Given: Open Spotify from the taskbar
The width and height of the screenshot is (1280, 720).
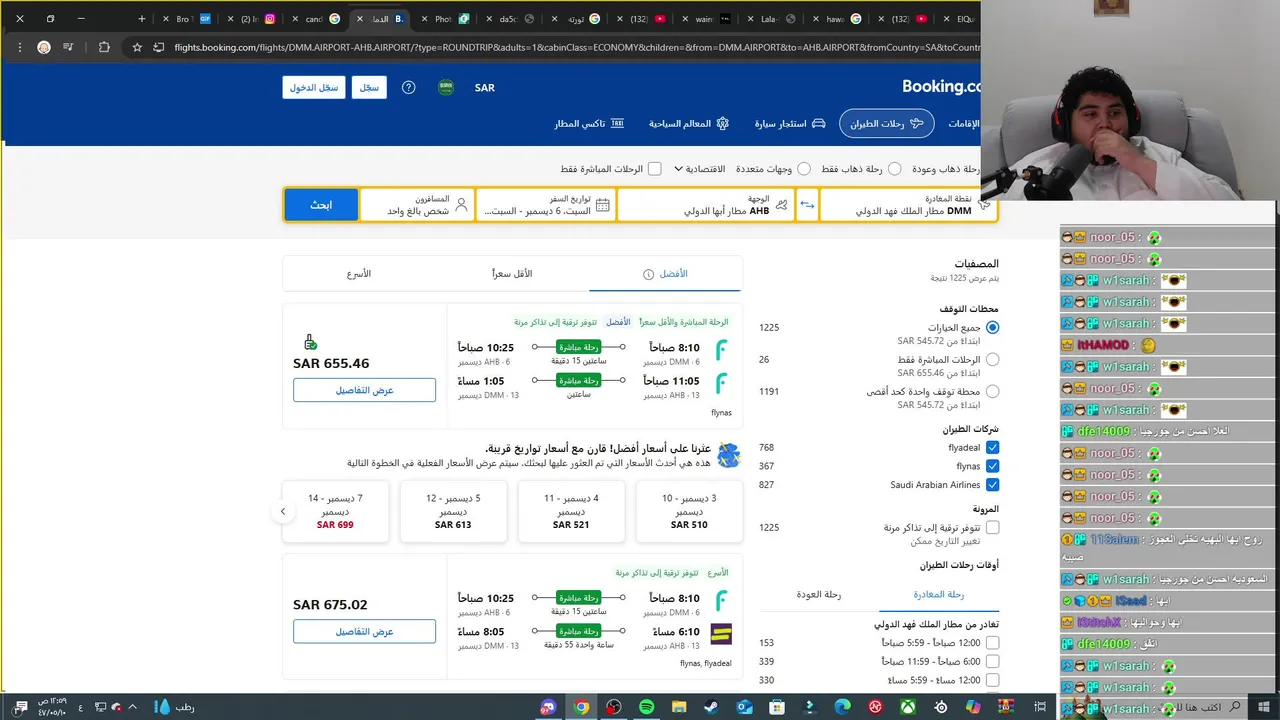Looking at the screenshot, I should 647,707.
